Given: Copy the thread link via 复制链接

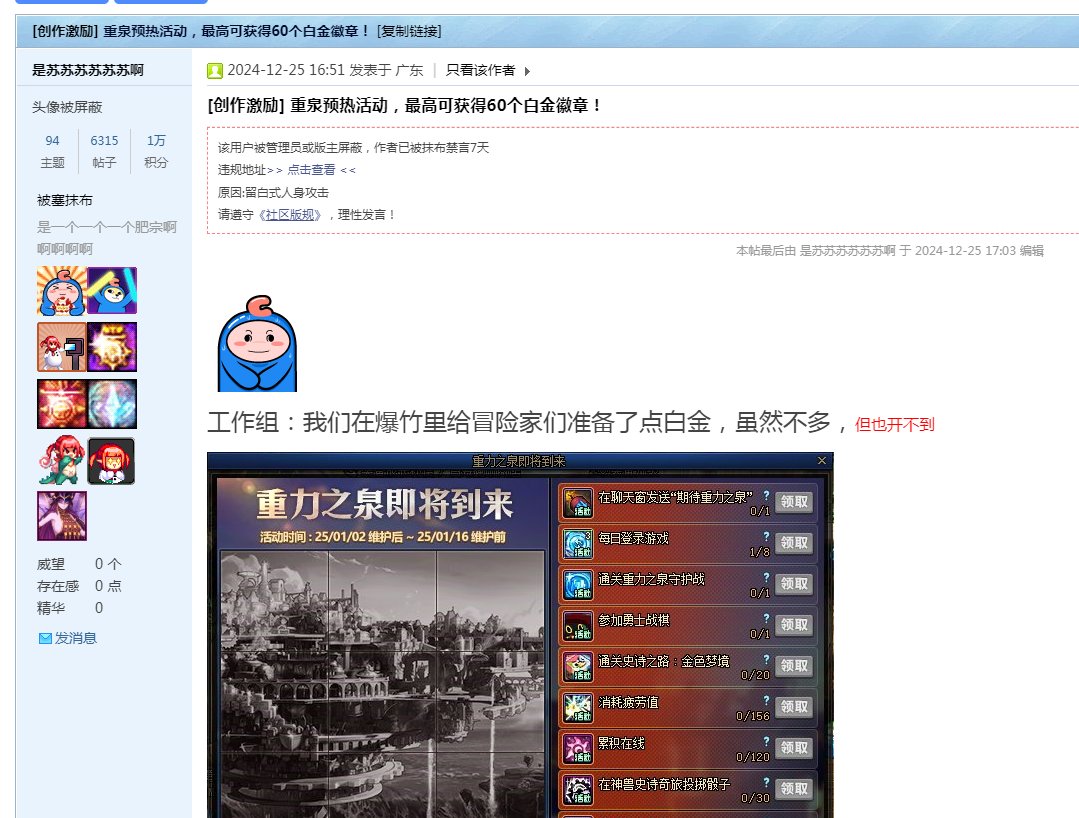Looking at the screenshot, I should [x=410, y=31].
